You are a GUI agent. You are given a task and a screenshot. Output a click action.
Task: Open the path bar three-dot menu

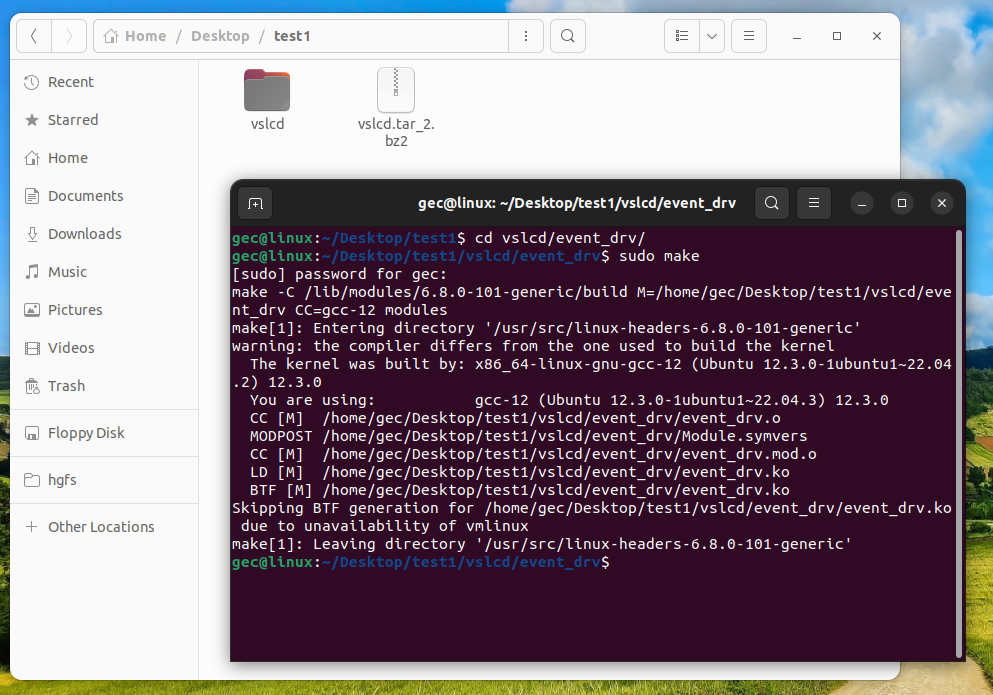pos(526,36)
